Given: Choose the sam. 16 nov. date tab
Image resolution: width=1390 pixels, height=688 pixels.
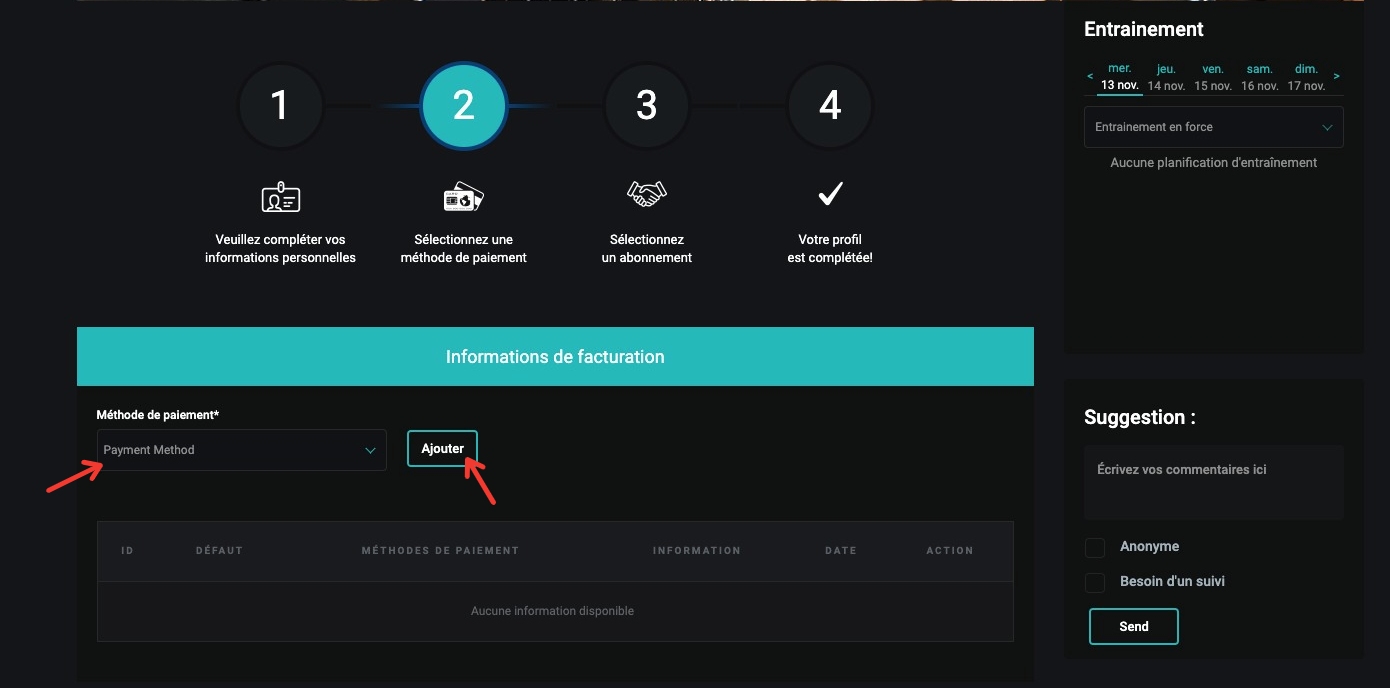Looking at the screenshot, I should click(x=1259, y=77).
